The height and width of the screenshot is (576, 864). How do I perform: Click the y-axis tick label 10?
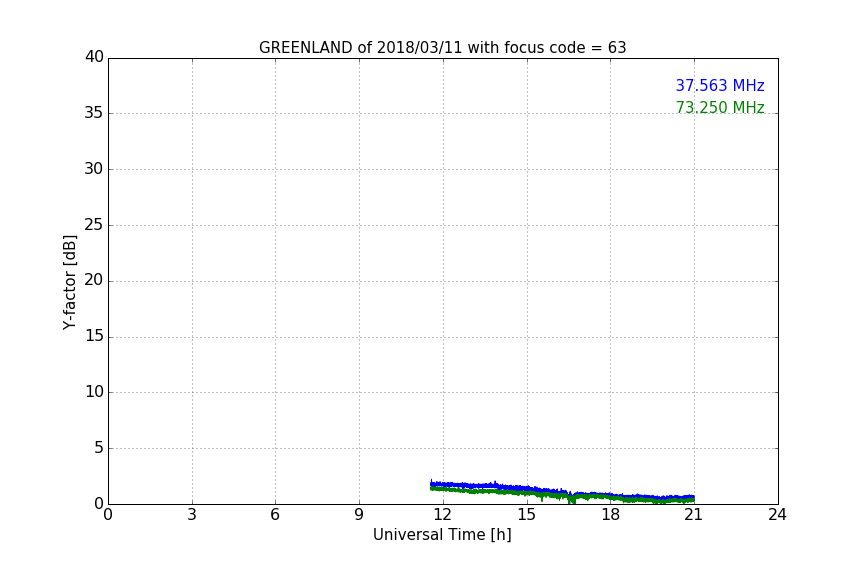pos(94,392)
